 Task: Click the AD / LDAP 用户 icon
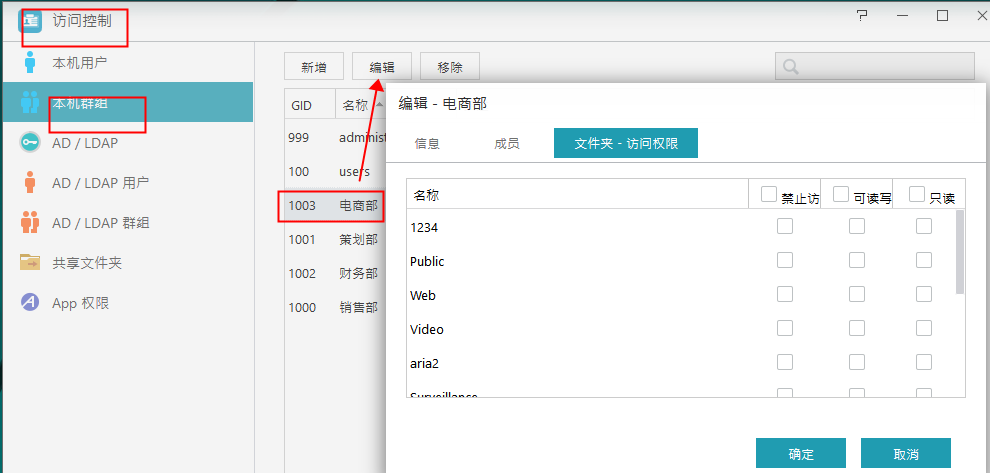coord(30,183)
